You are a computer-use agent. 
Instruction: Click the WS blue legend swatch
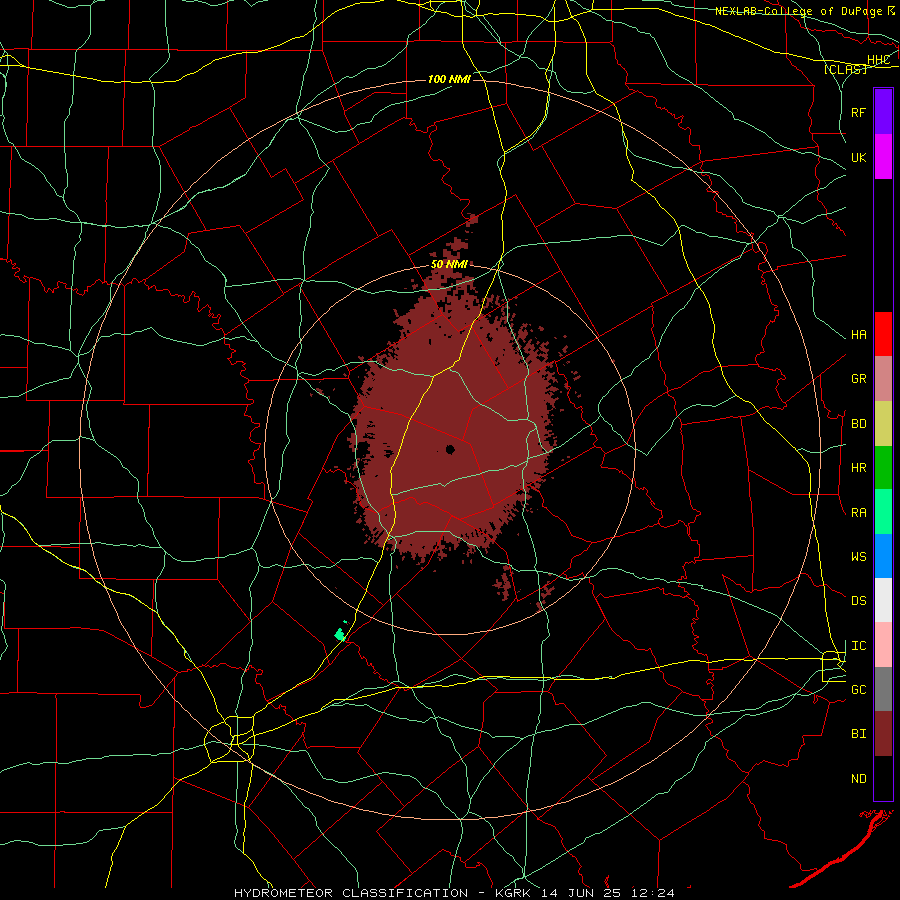(883, 556)
